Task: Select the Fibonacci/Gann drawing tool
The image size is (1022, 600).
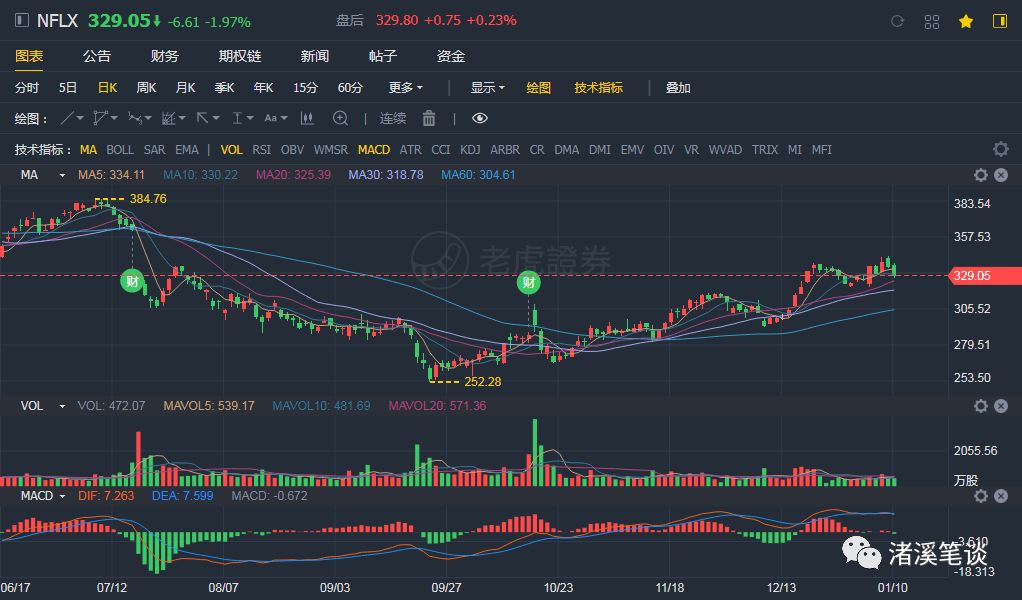Action: (x=169, y=119)
